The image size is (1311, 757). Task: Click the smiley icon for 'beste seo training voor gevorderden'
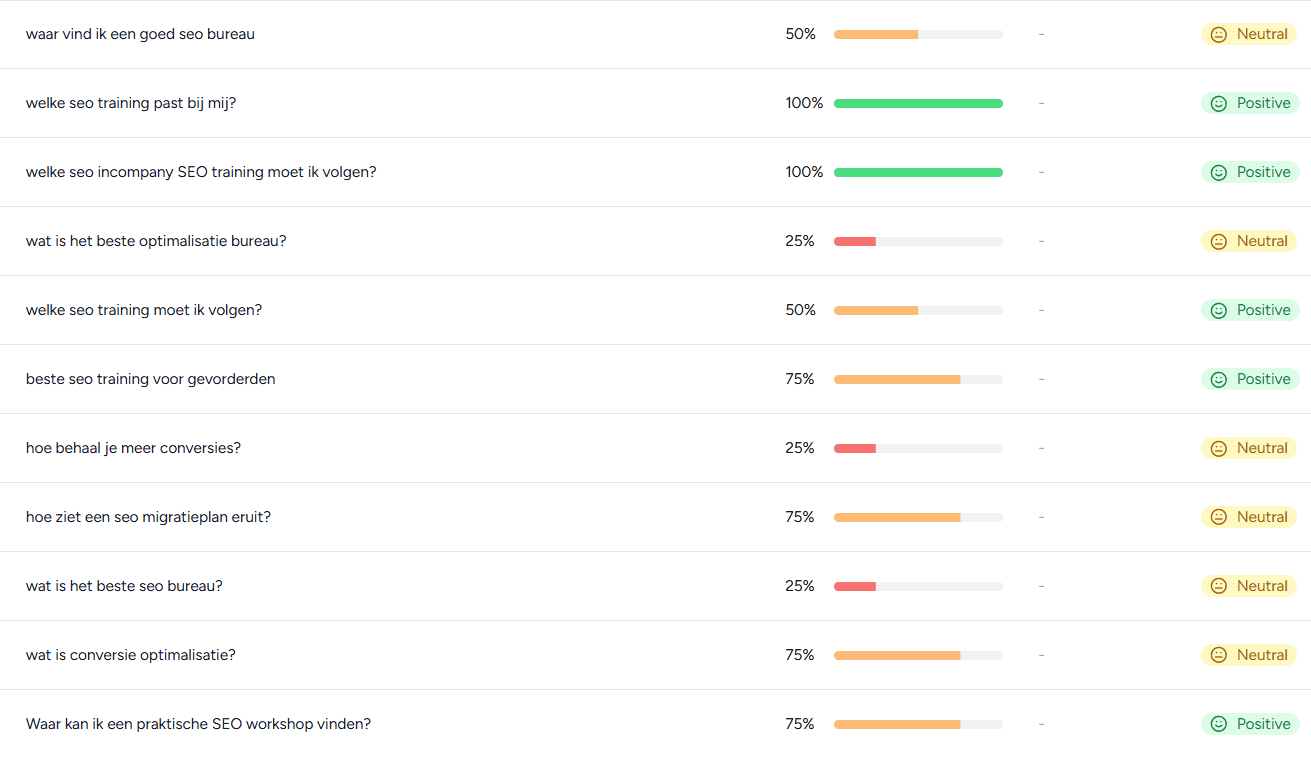1218,380
